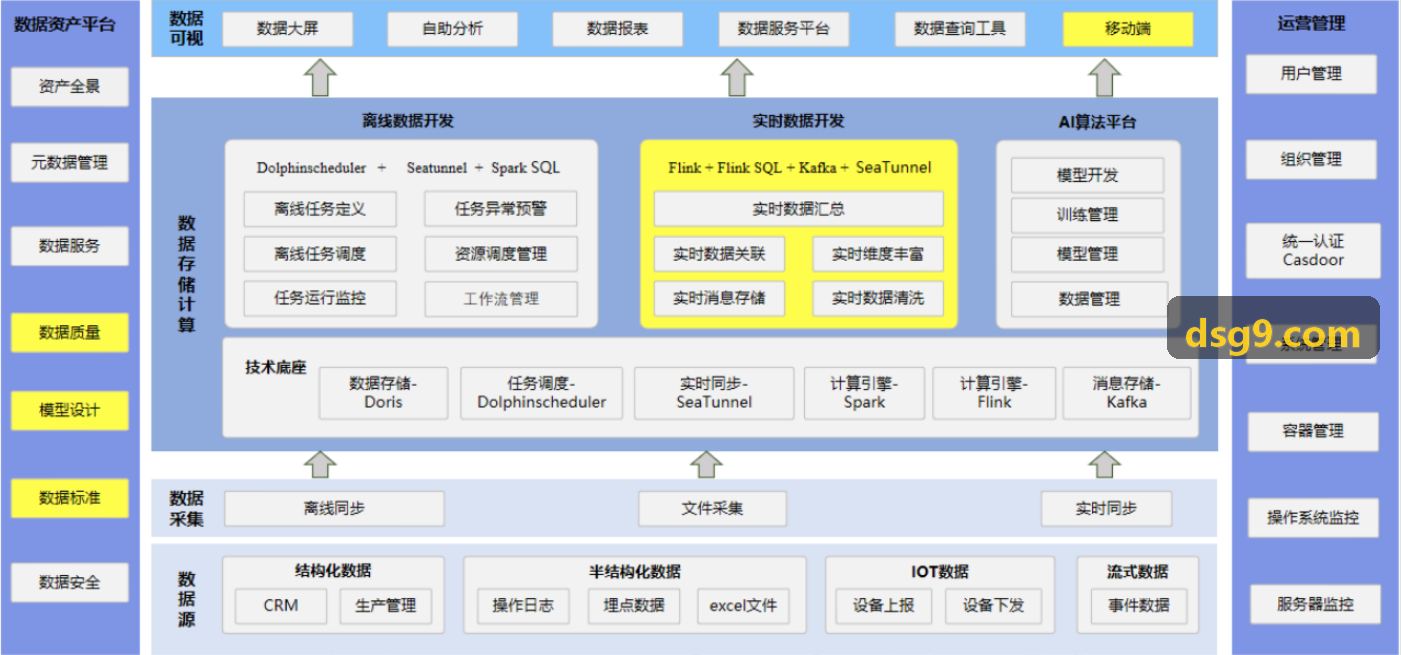Select the 自助分析 box
The width and height of the screenshot is (1401, 655).
pos(453,29)
